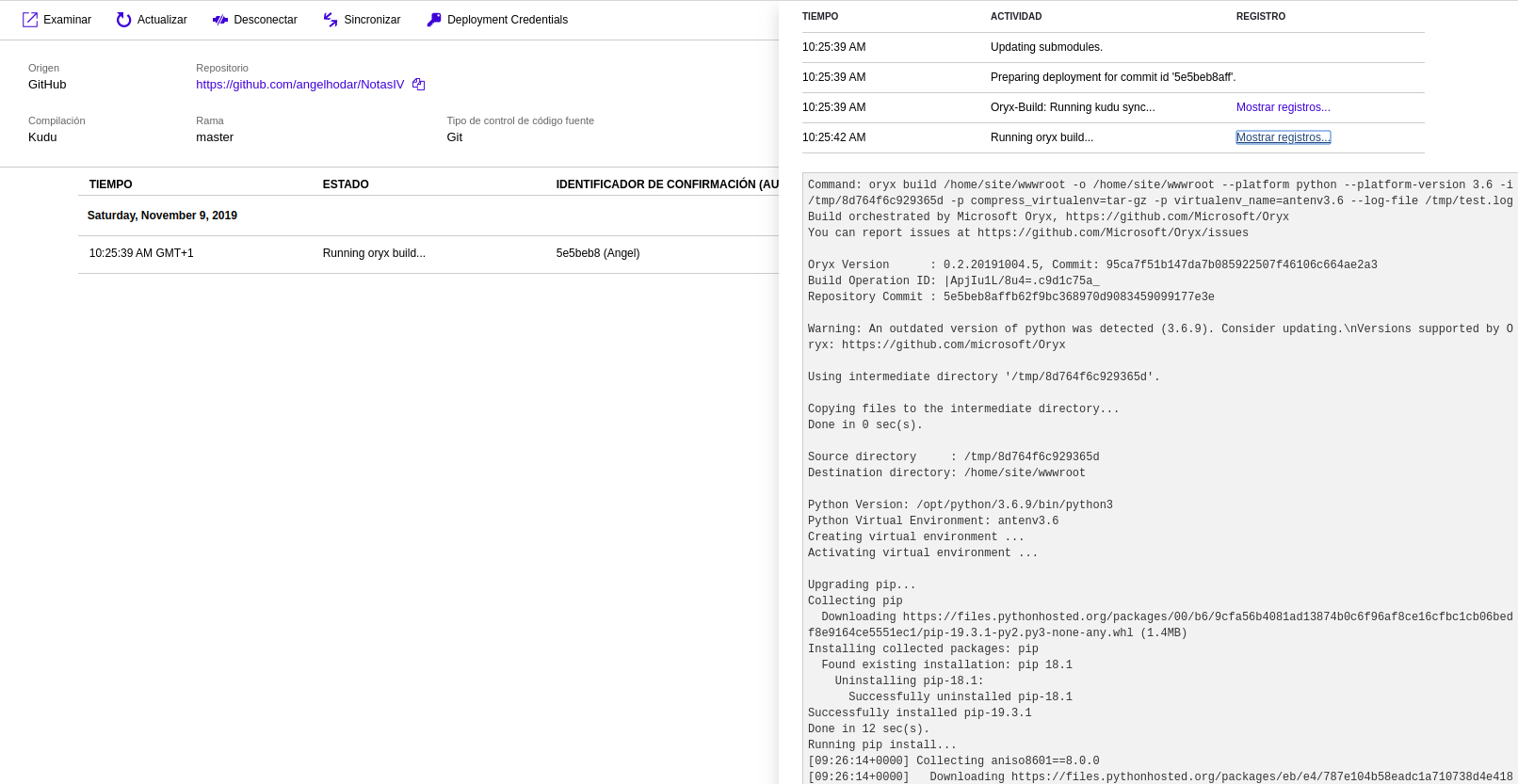This screenshot has width=1518, height=784.
Task: Copy the repository URL with copy icon
Action: click(x=419, y=85)
